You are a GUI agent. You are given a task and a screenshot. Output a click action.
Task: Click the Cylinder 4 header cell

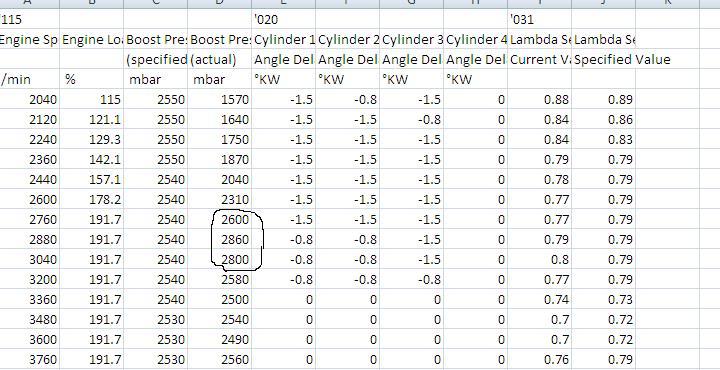tap(476, 39)
